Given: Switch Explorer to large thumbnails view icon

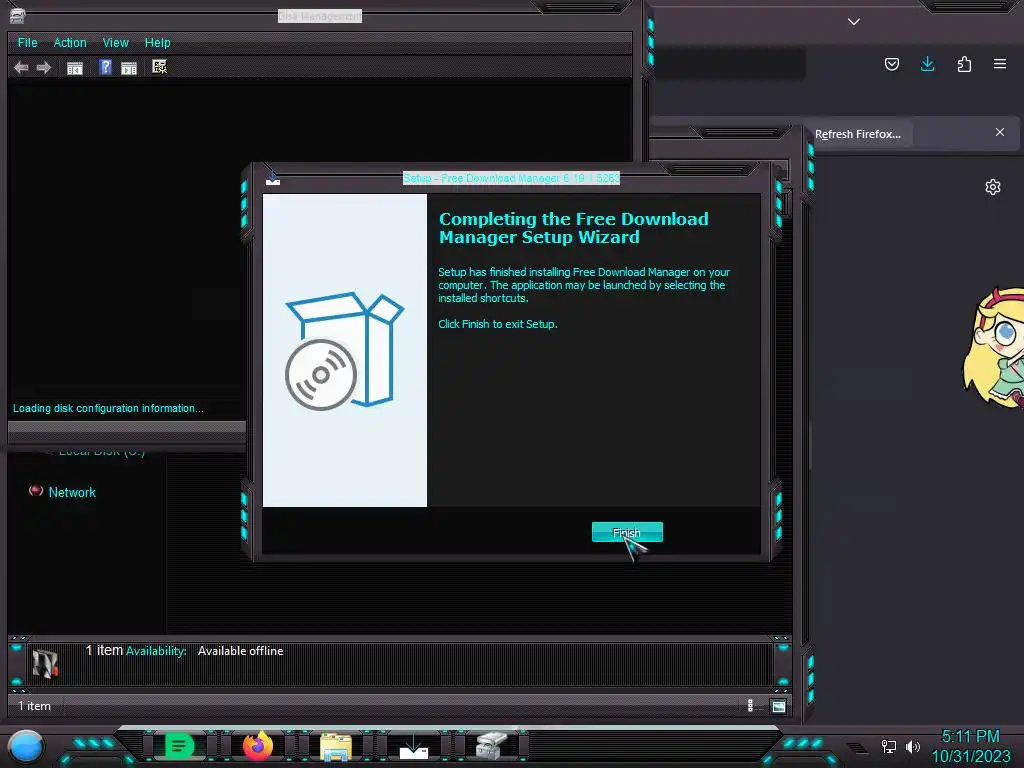Looking at the screenshot, I should [778, 706].
